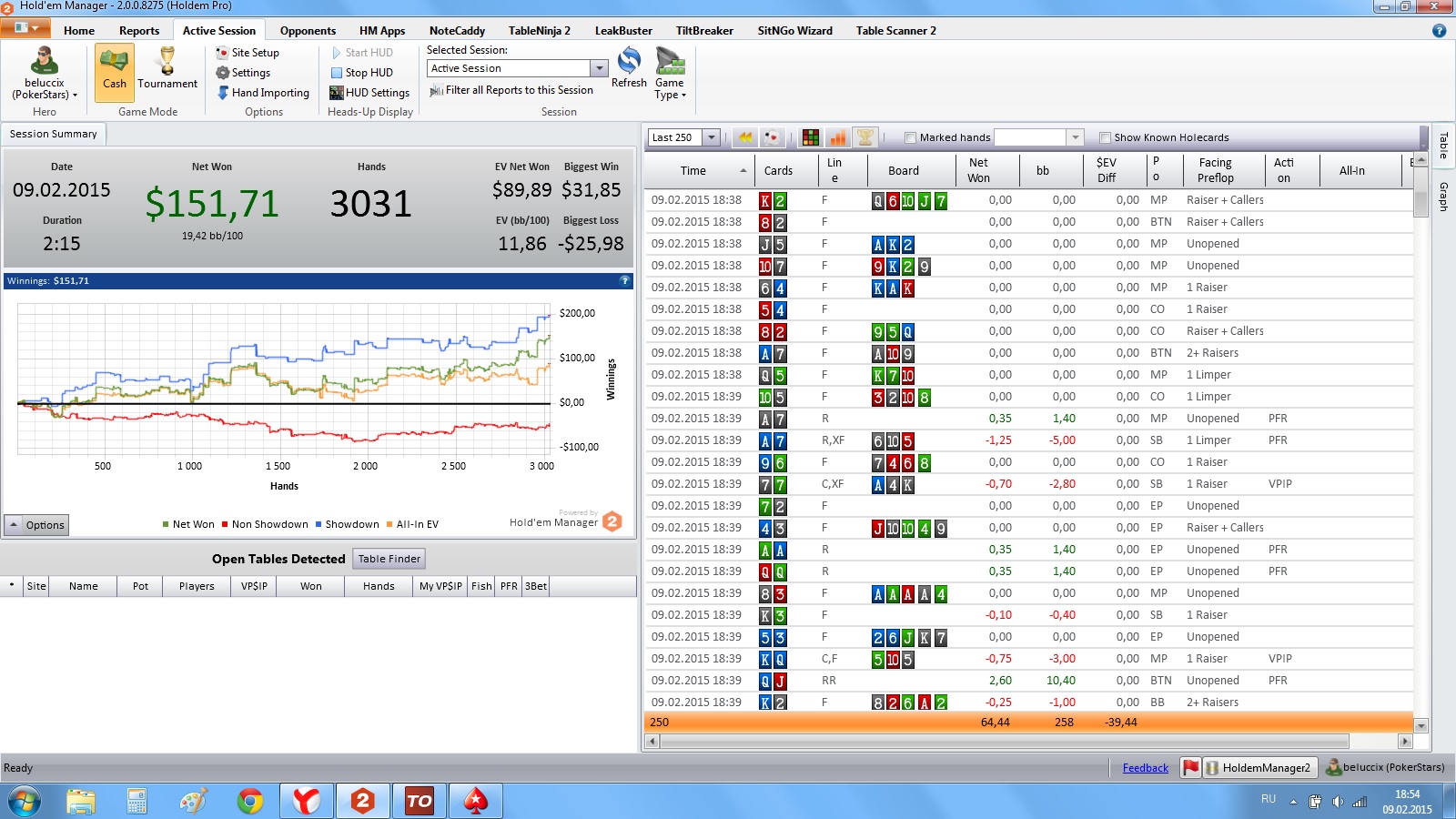Open Hand Importing options
Screen dimensions: 1456x819
263,93
